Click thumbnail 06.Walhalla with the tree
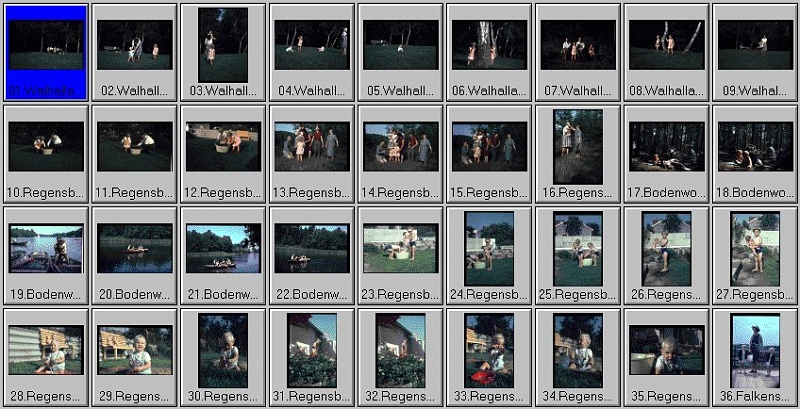 click(x=489, y=45)
